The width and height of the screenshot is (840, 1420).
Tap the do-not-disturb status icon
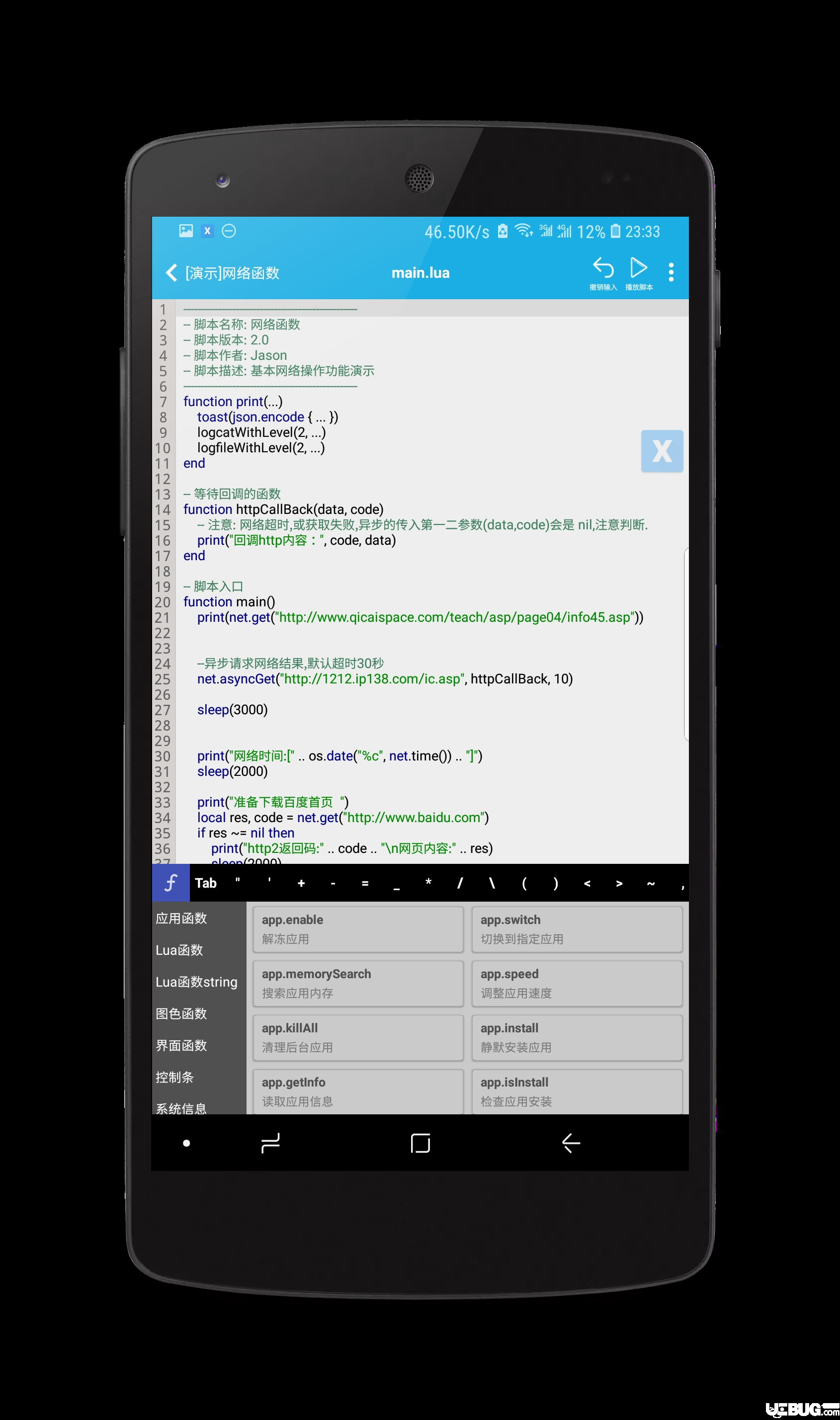229,231
